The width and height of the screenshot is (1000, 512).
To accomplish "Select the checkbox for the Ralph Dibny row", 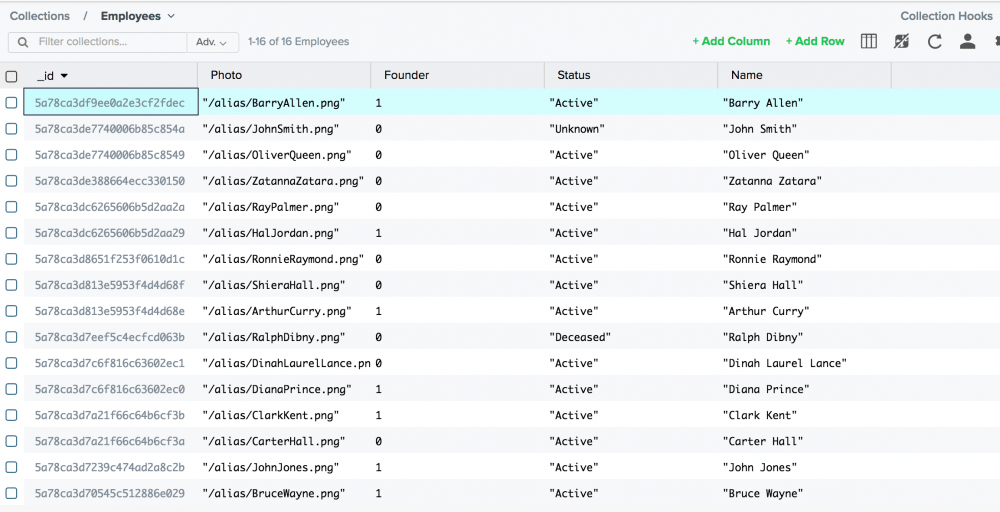I will coord(12,337).
